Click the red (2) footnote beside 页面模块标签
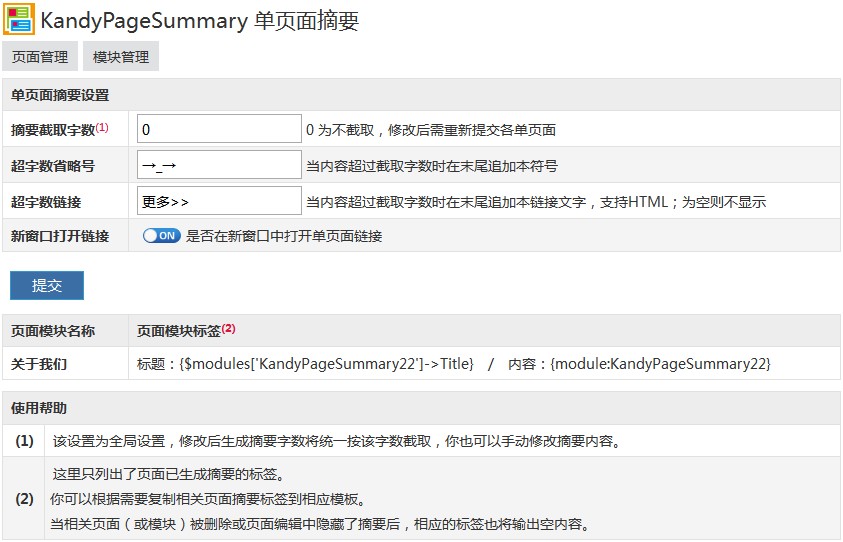Image resolution: width=843 pixels, height=542 pixels. click(228, 328)
